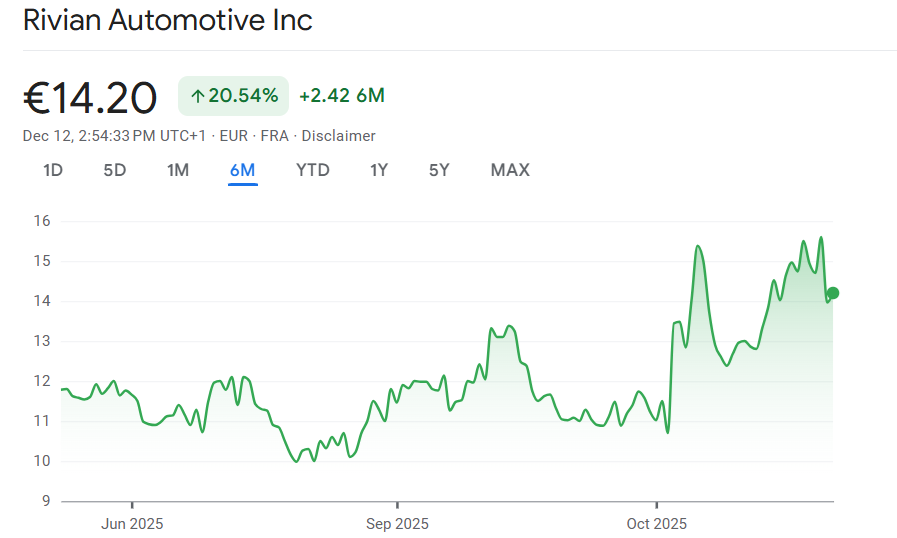Click the Jun 2025 axis label
Image resolution: width=897 pixels, height=538 pixels.
(x=132, y=524)
